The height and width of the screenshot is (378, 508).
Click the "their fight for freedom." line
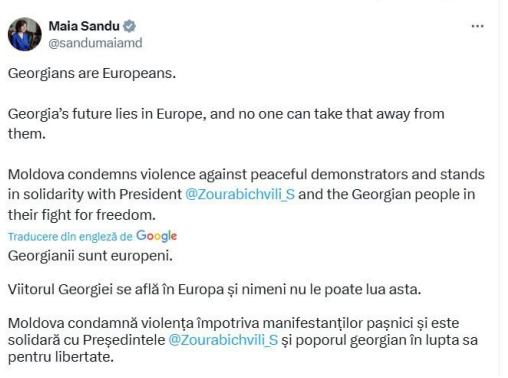coord(82,215)
